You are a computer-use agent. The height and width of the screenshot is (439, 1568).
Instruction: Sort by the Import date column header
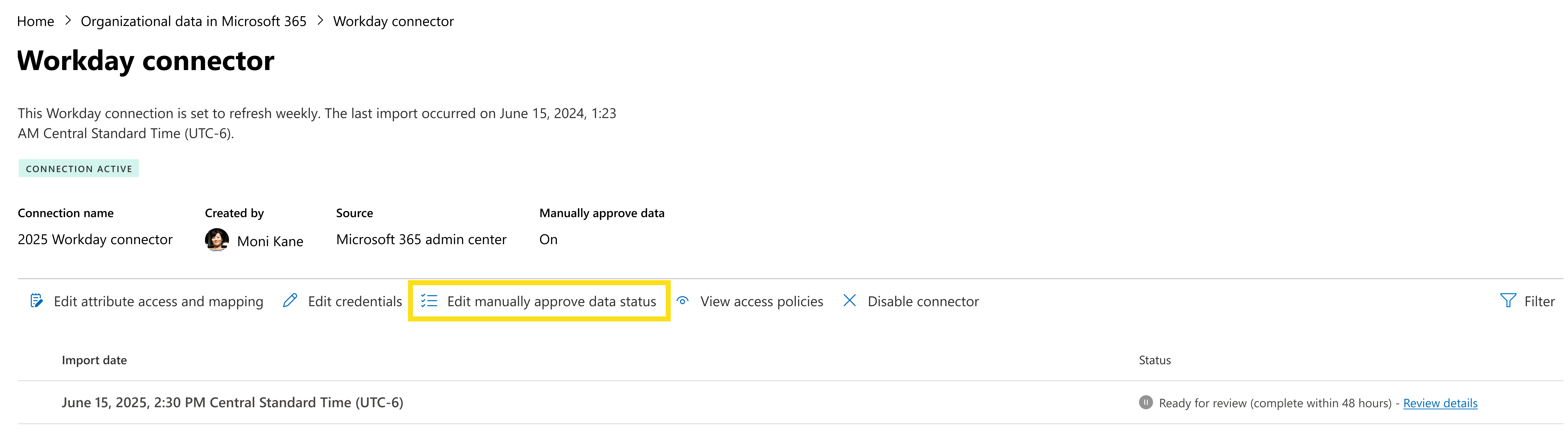pos(94,359)
